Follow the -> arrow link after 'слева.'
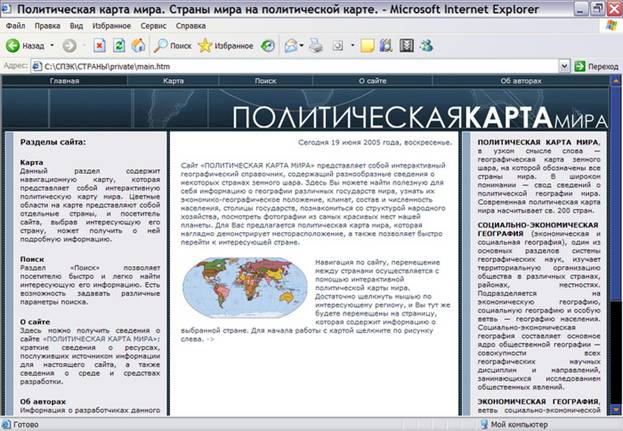The width and height of the screenshot is (623, 431). point(210,339)
